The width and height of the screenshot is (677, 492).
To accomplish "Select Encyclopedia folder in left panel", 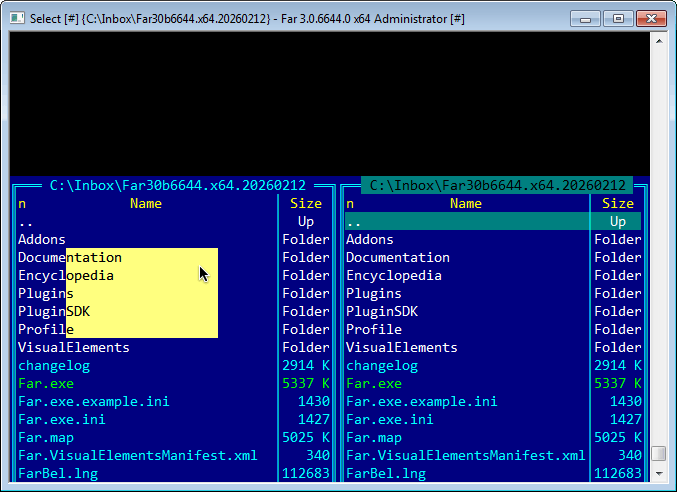I will tap(66, 276).
